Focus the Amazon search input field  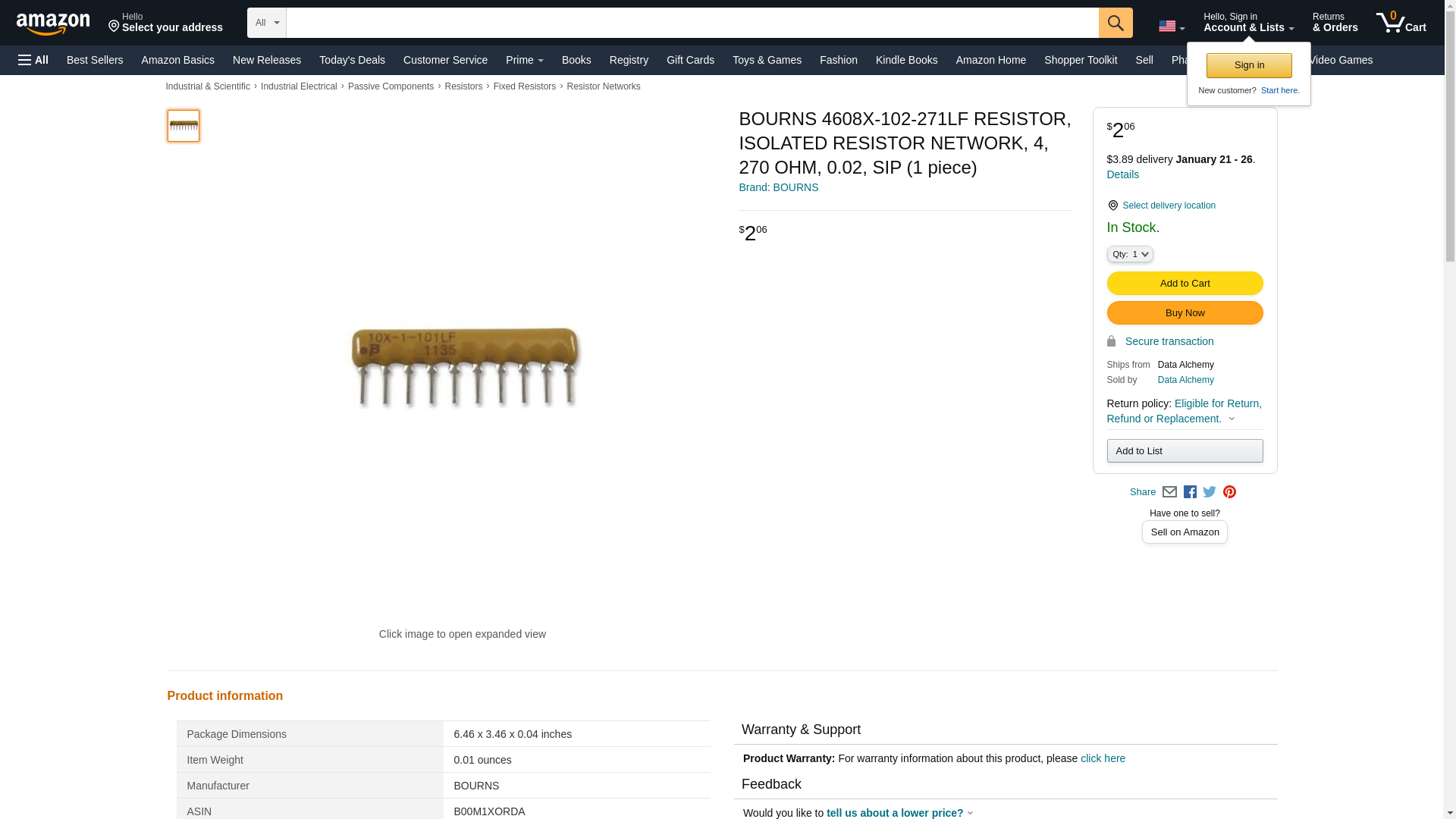(x=692, y=23)
